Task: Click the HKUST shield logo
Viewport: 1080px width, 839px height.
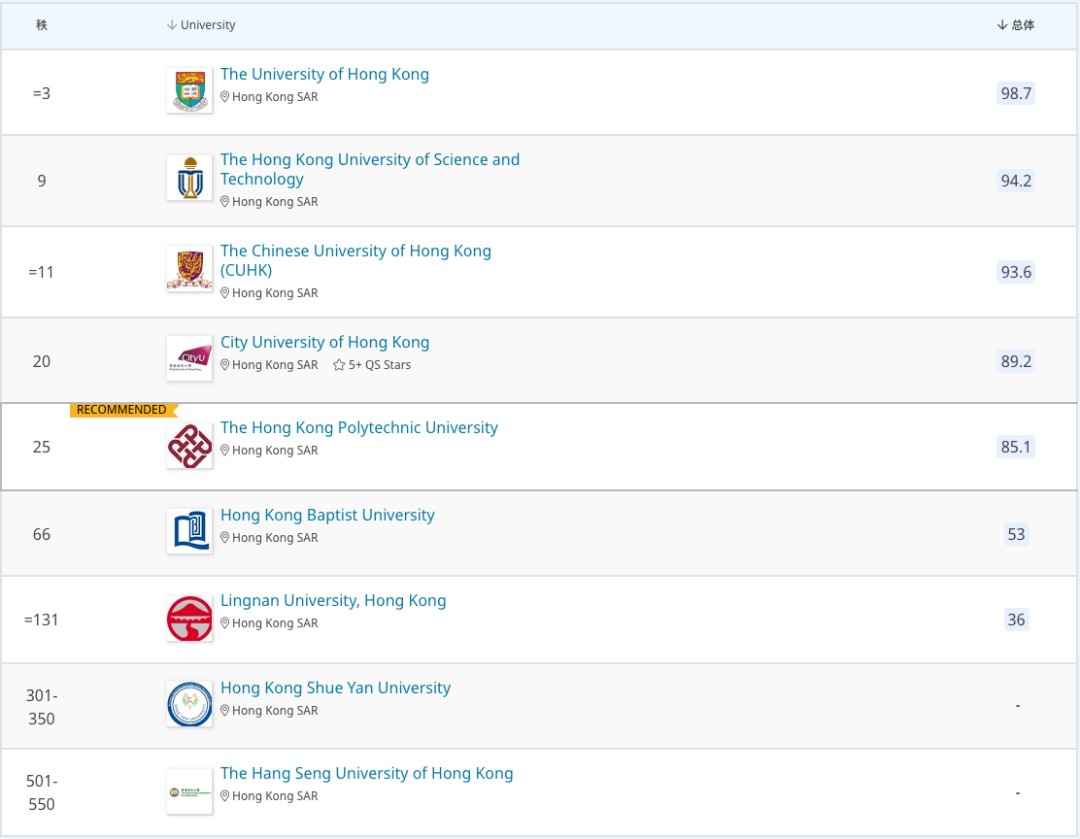Action: 189,178
